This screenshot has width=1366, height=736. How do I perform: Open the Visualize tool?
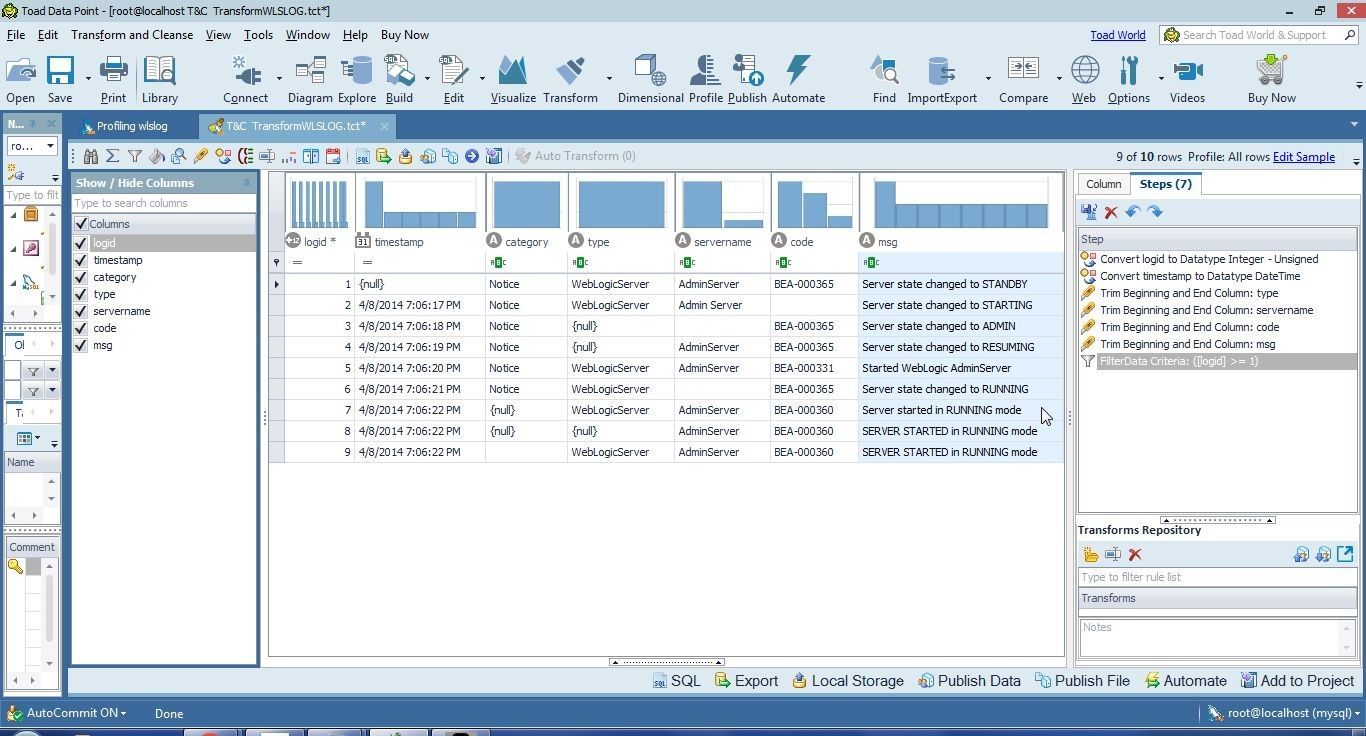[513, 79]
